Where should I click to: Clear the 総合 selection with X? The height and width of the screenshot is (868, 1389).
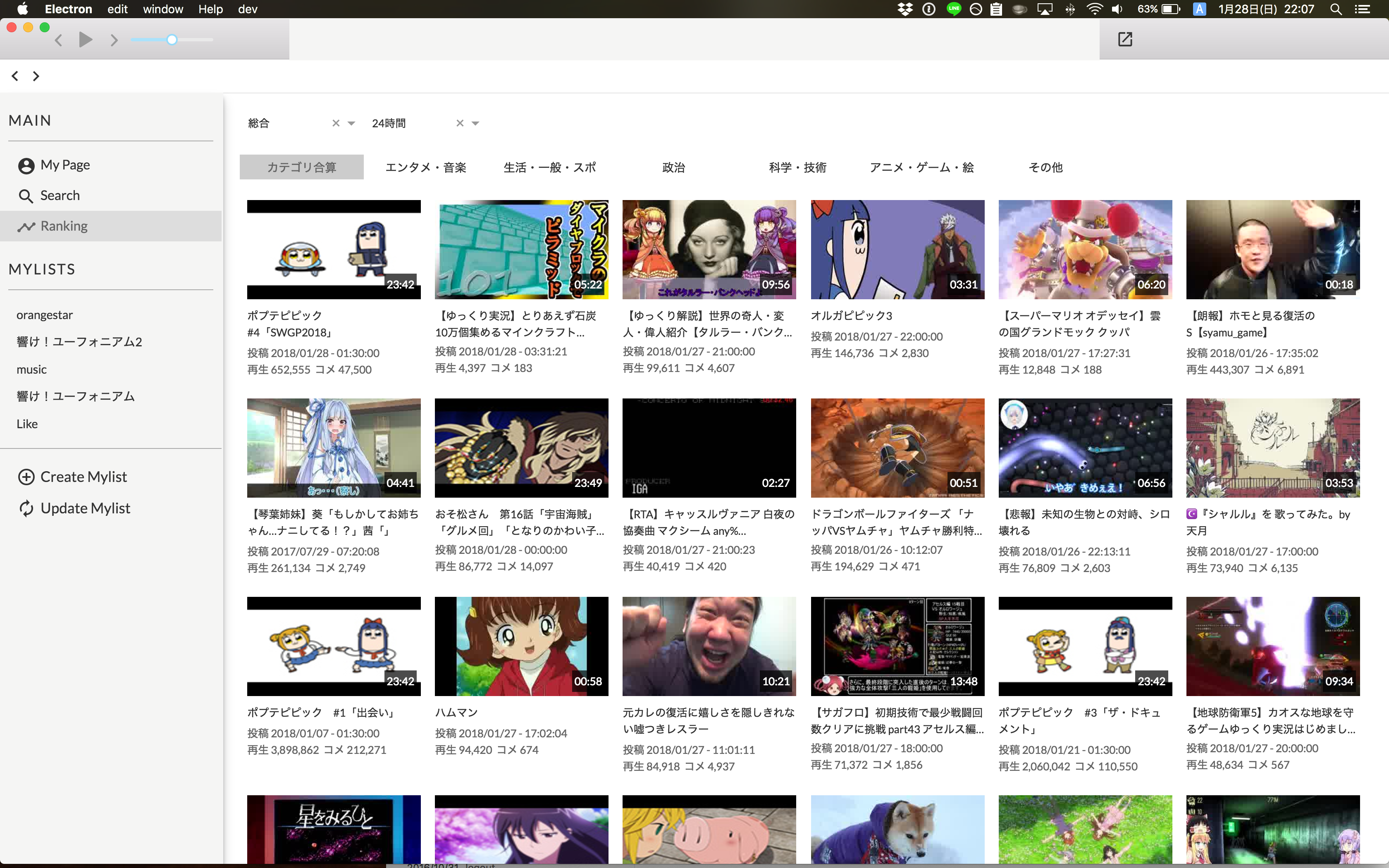coord(336,124)
